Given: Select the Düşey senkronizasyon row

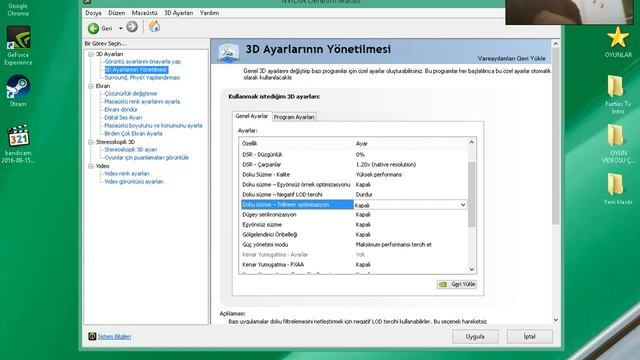Looking at the screenshot, I should click(x=353, y=215).
